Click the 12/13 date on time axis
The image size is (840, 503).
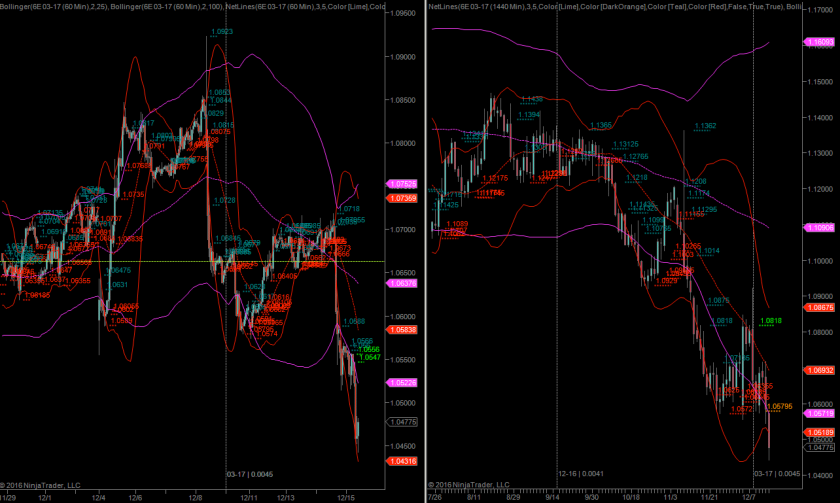click(286, 498)
